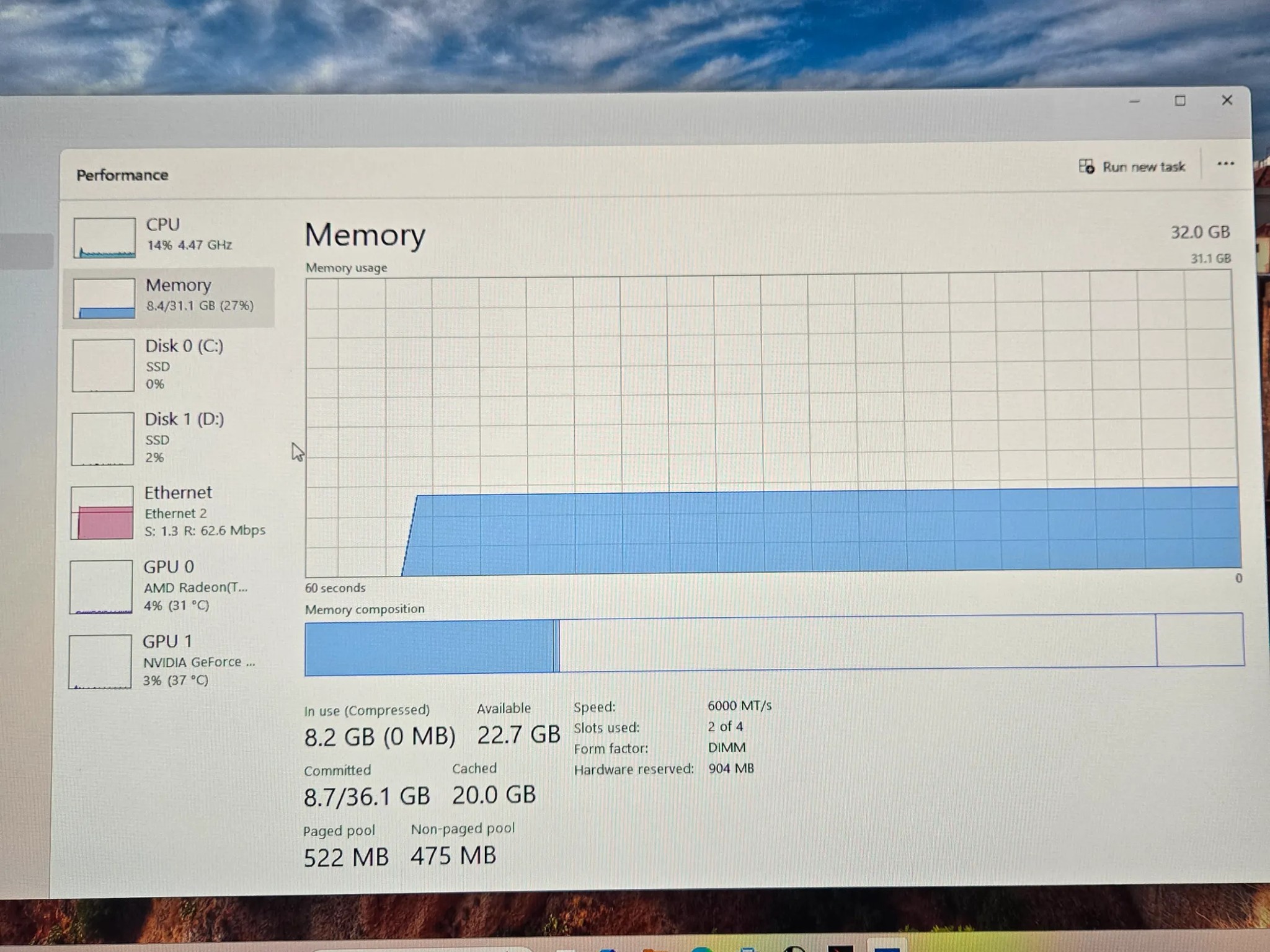This screenshot has width=1270, height=952.
Task: Click the GPU 0 mini graph thumbnail
Action: (101, 587)
